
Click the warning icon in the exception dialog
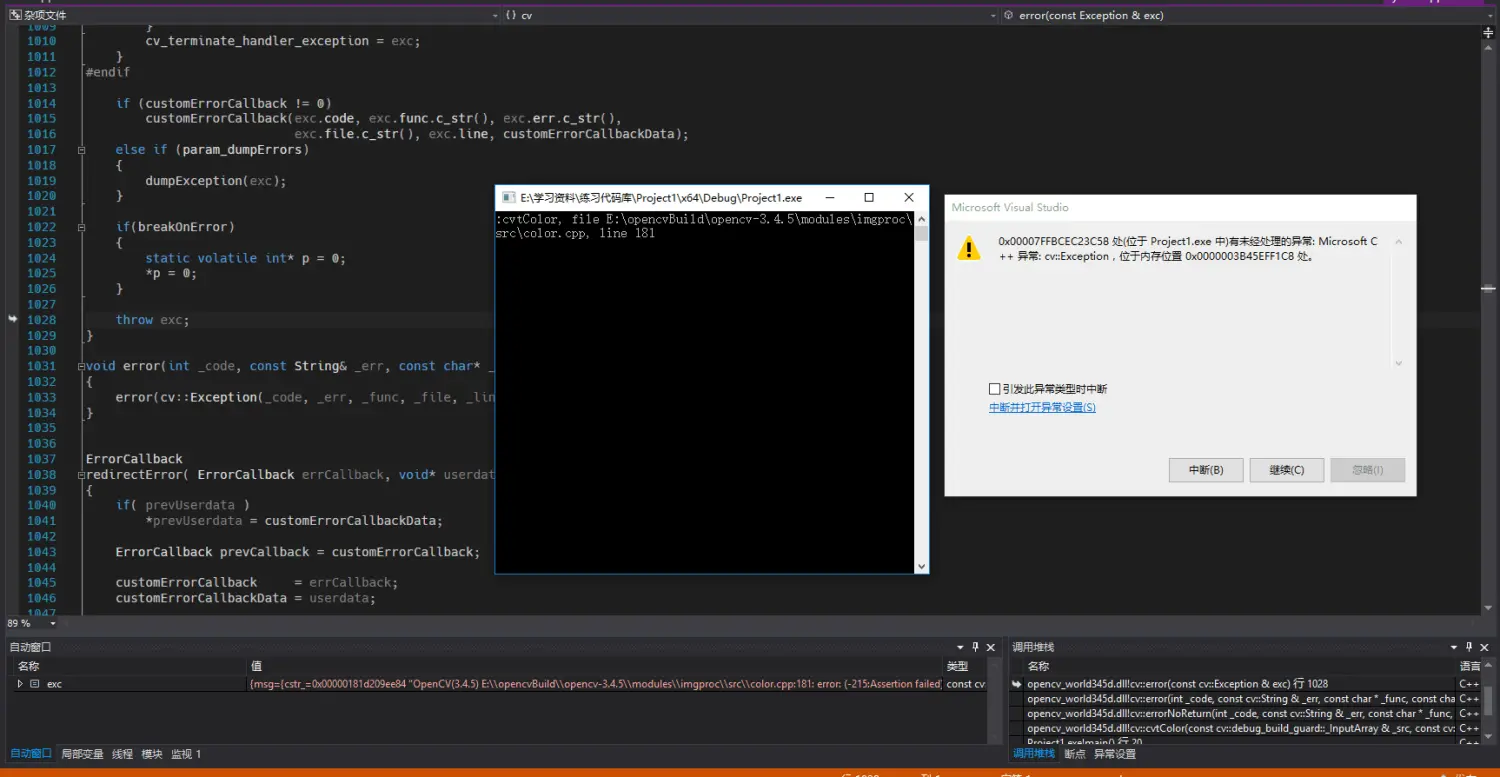[x=969, y=248]
